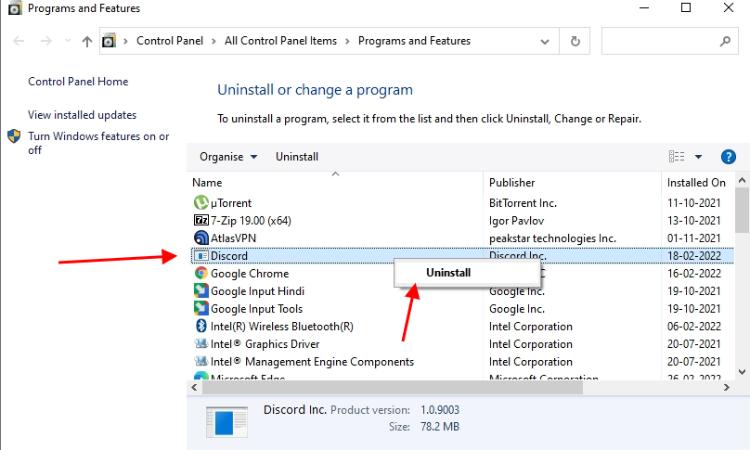Image resolution: width=750 pixels, height=450 pixels.
Task: Click the horizontal scrollbar thumb
Action: tap(392, 388)
